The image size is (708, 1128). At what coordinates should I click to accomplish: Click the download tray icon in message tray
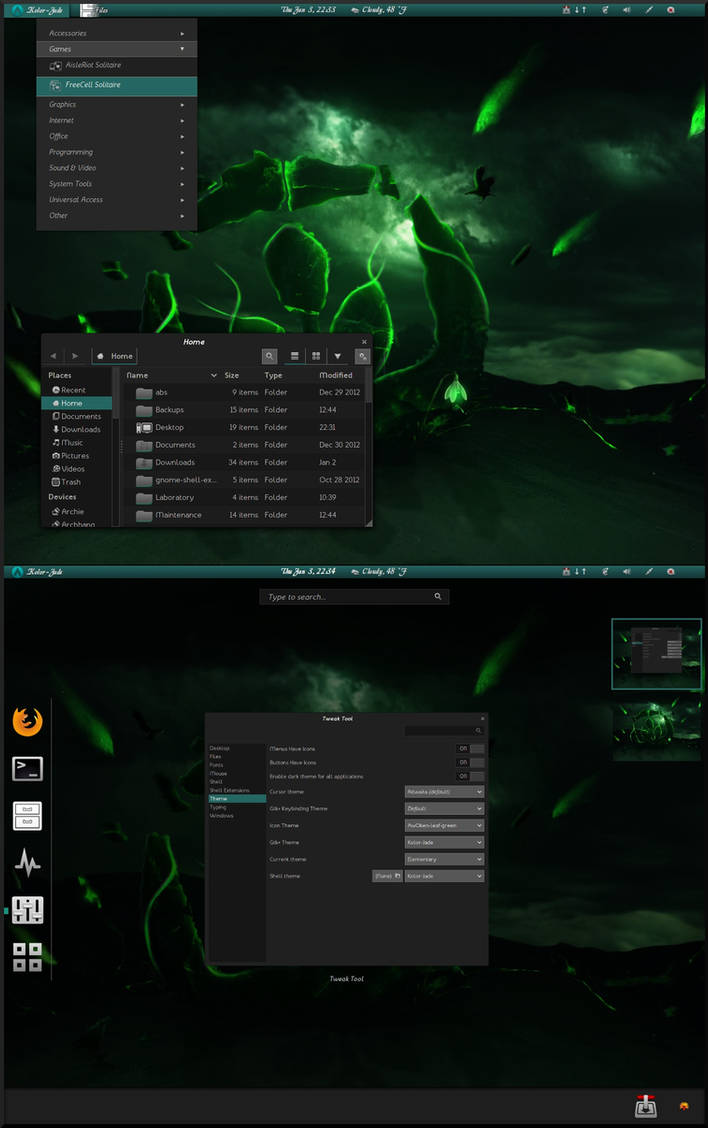(x=645, y=1106)
